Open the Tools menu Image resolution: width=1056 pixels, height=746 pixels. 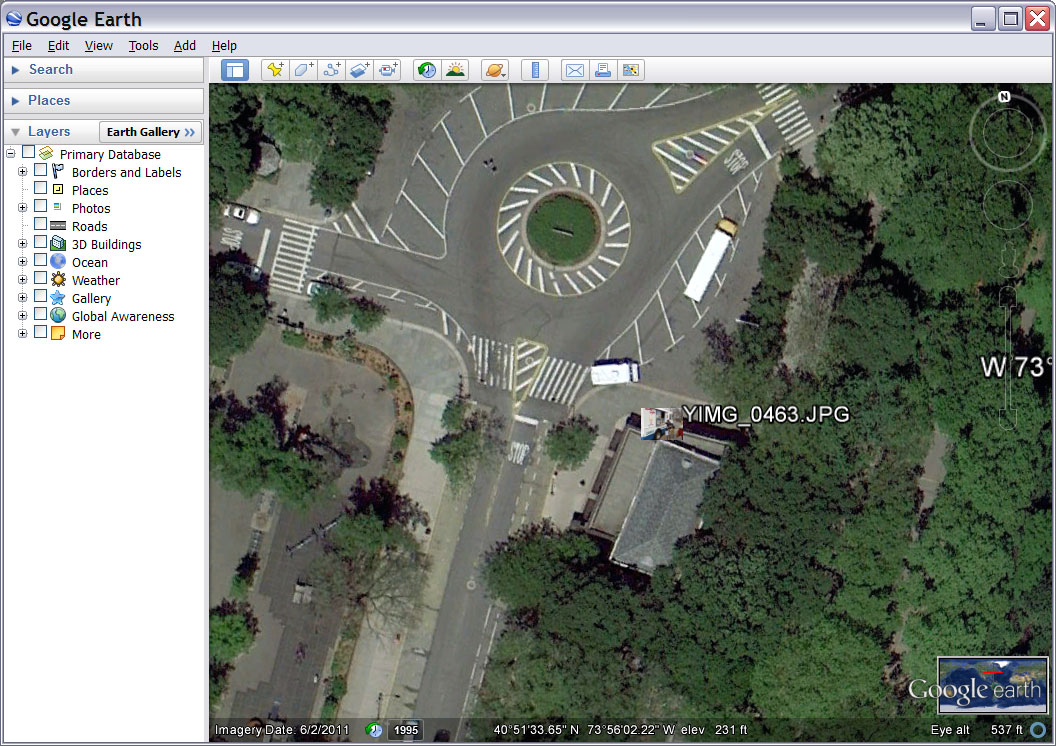(x=143, y=45)
